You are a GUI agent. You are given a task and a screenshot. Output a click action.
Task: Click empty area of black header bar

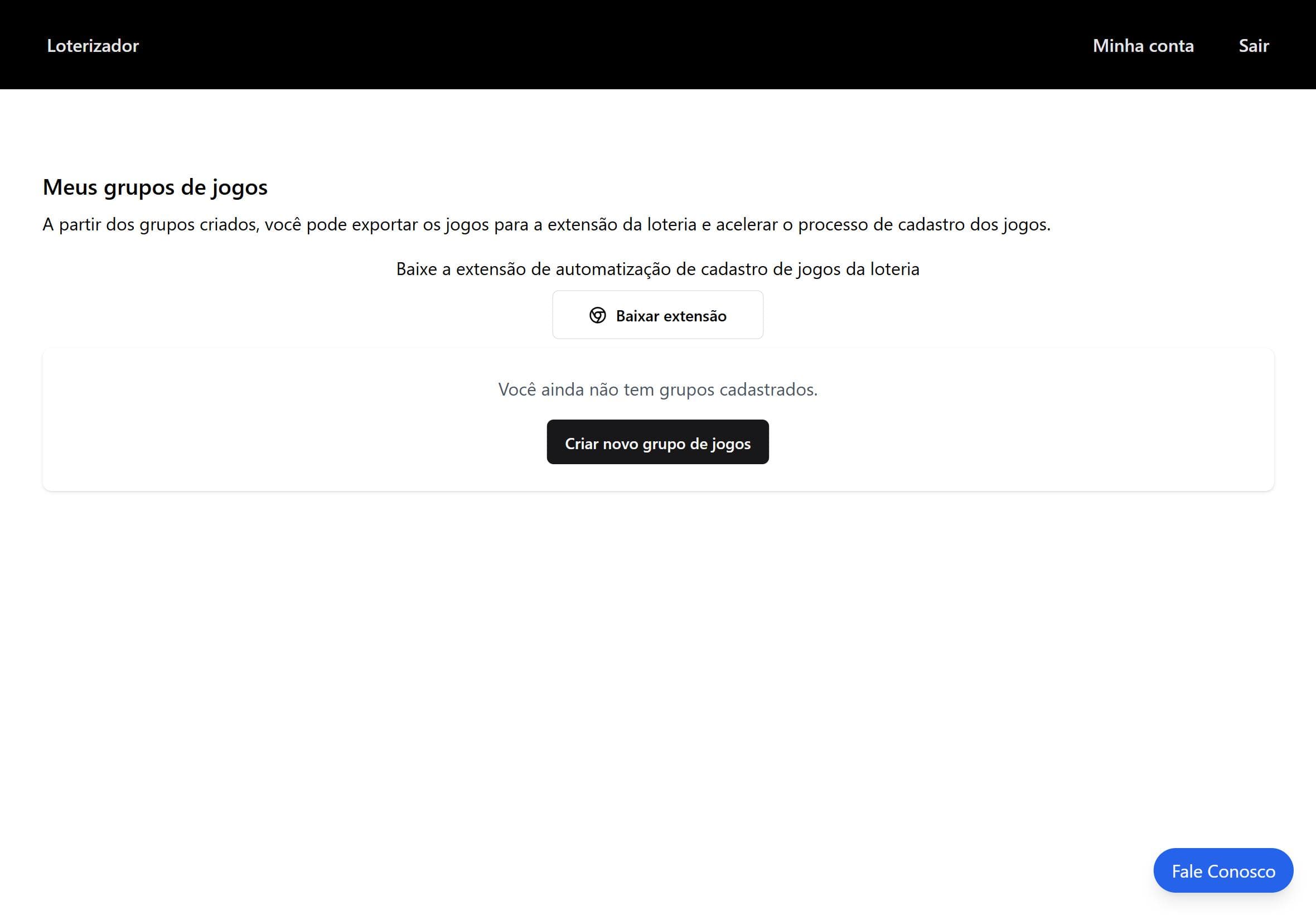[573, 45]
